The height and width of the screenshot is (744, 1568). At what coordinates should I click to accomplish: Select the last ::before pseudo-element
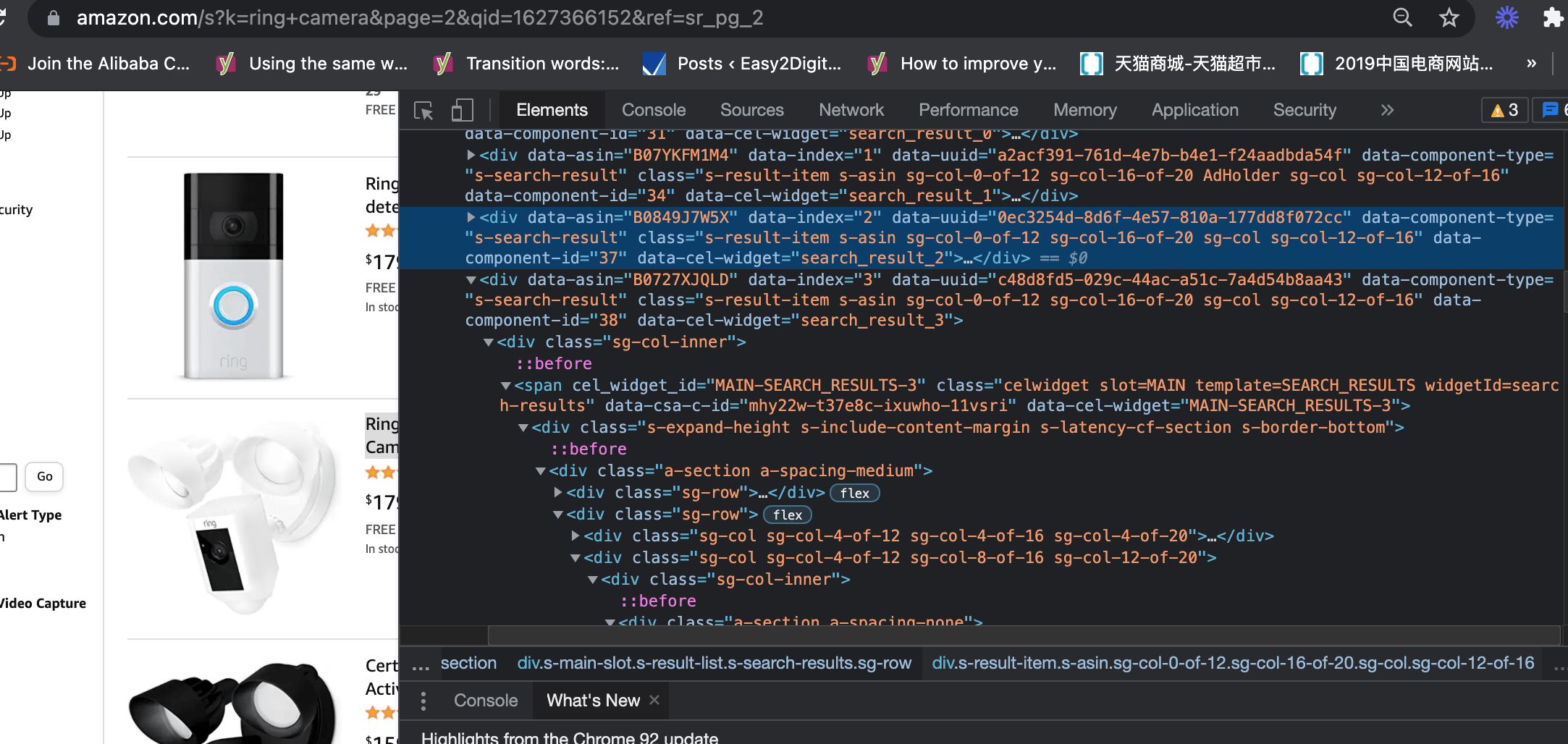(x=658, y=601)
